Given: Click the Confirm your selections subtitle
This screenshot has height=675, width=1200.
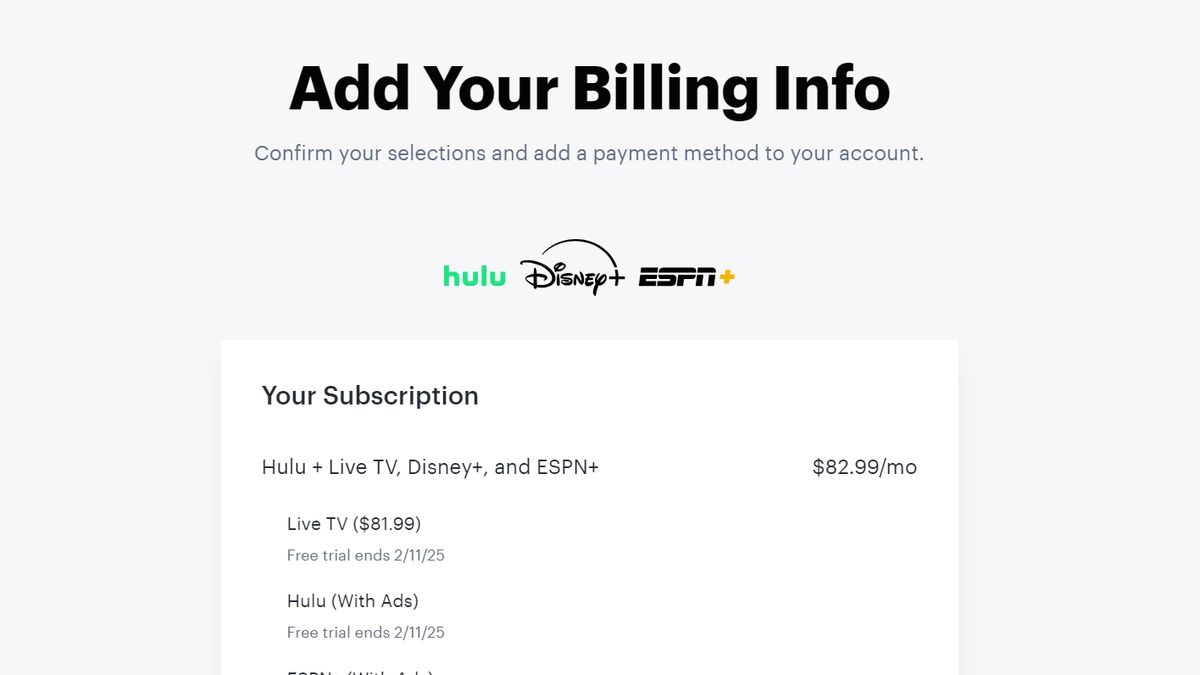Looking at the screenshot, I should pos(589,154).
